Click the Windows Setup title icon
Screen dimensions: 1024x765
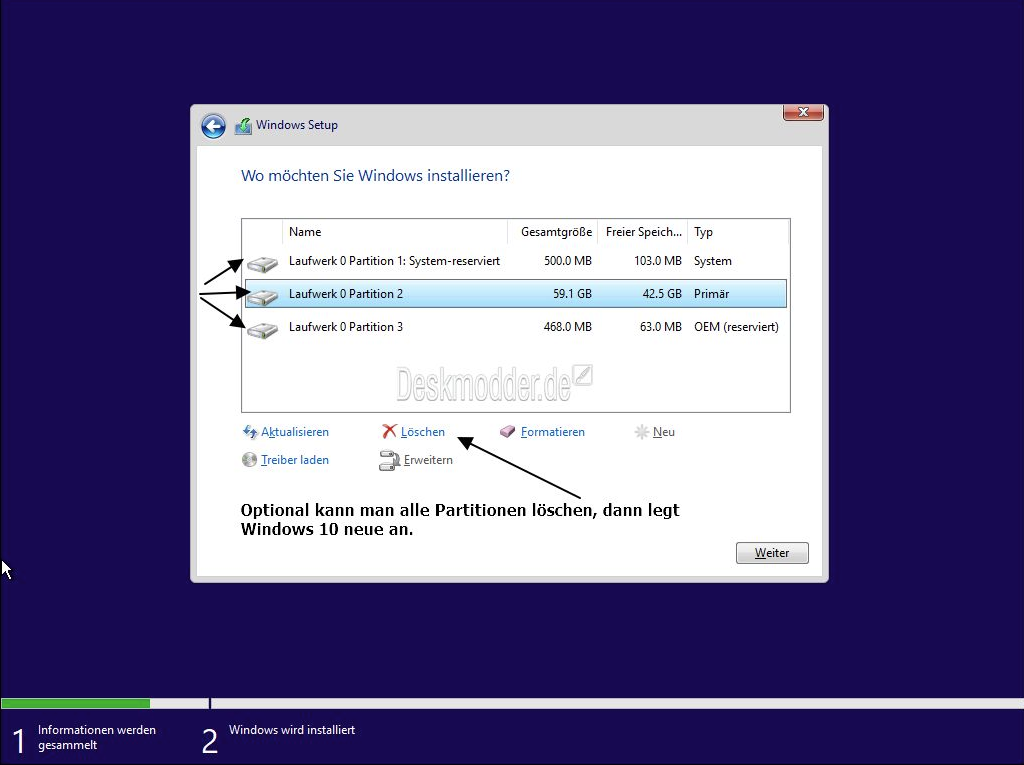coord(243,125)
